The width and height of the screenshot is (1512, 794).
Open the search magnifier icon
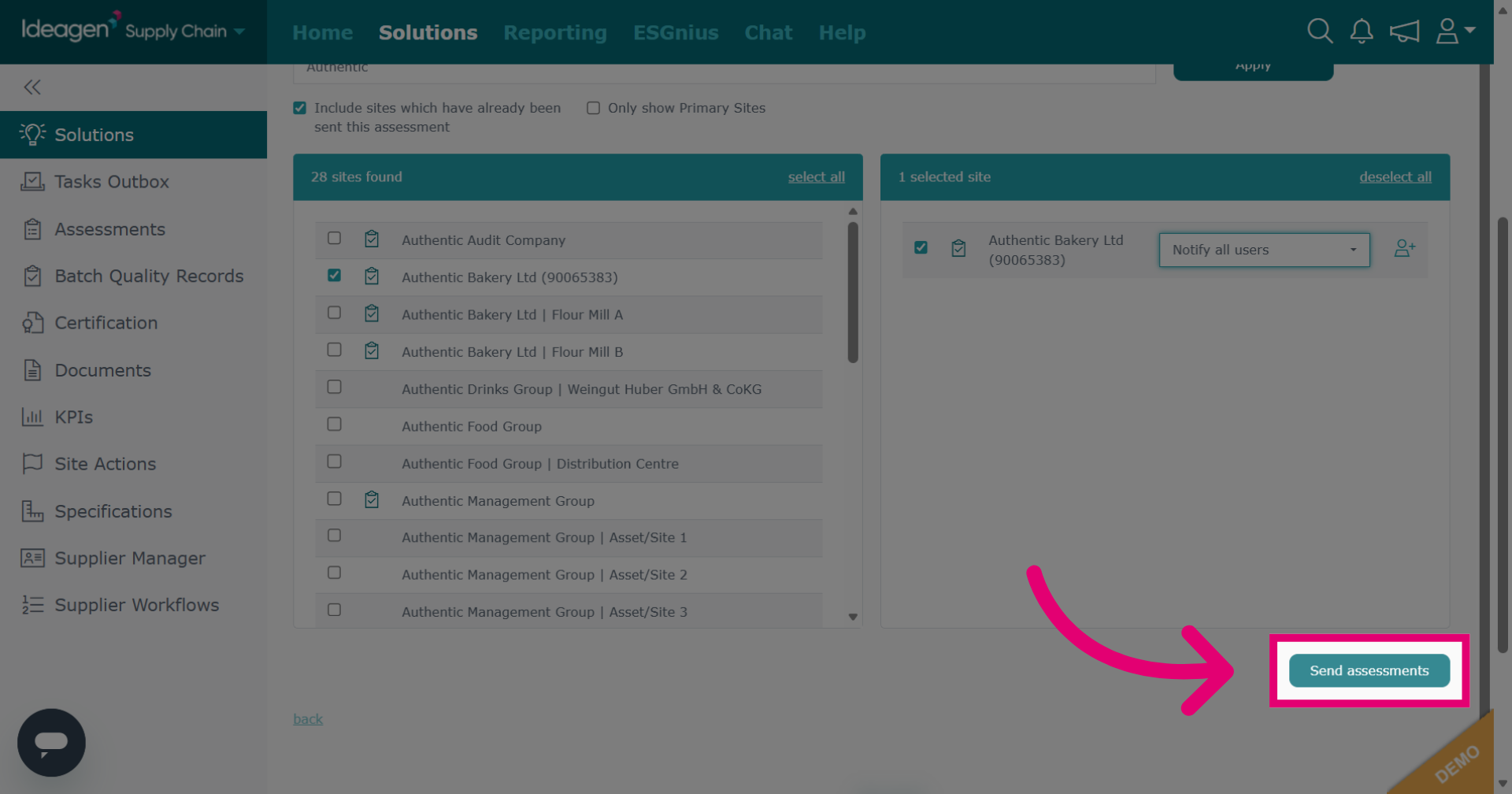tap(1320, 32)
